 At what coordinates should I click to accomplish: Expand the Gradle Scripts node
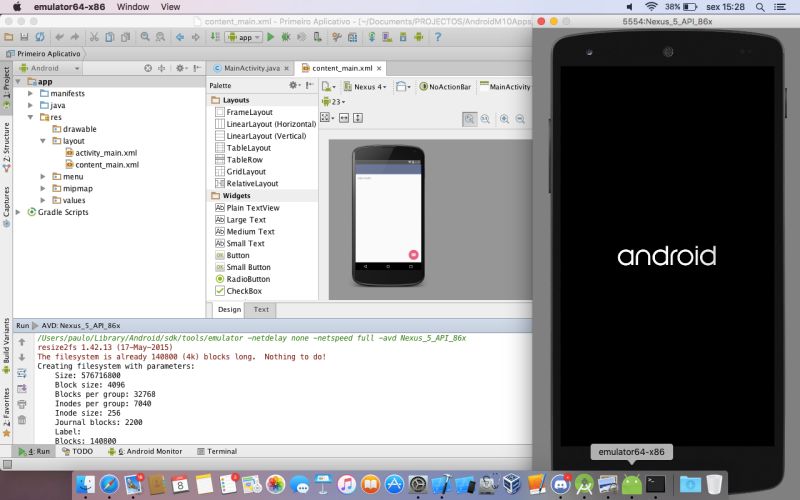tap(18, 212)
